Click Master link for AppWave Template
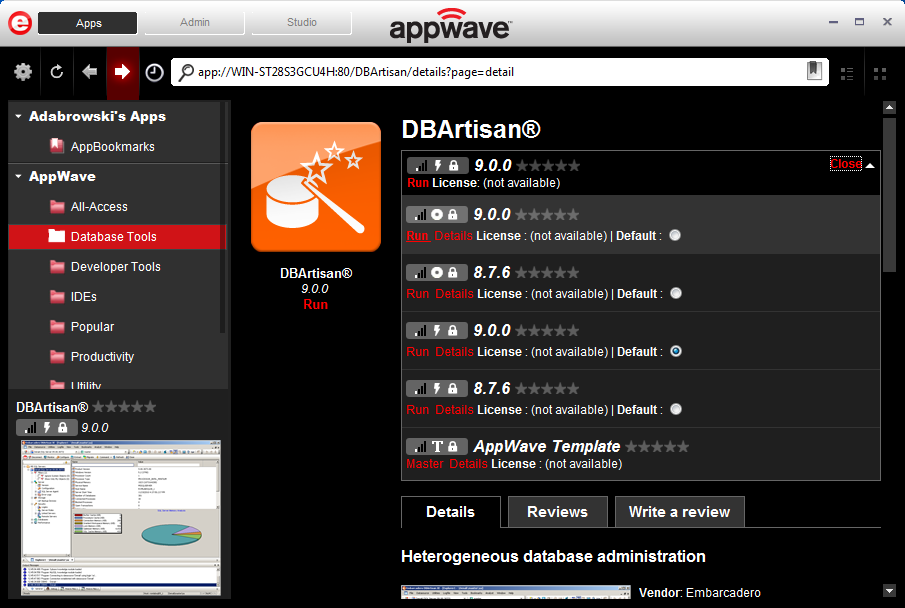The height and width of the screenshot is (608, 905). [x=425, y=464]
